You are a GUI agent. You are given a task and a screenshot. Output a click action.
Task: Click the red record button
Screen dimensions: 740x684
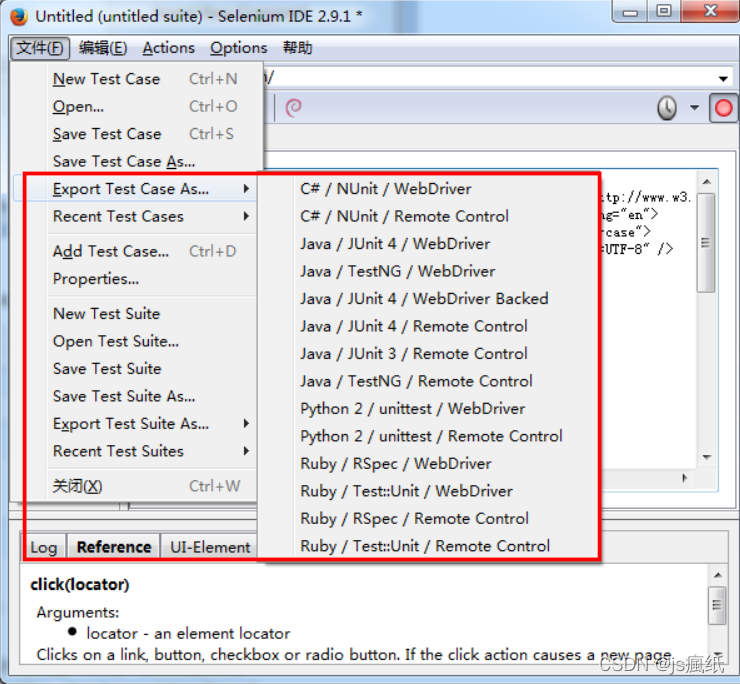(x=723, y=108)
